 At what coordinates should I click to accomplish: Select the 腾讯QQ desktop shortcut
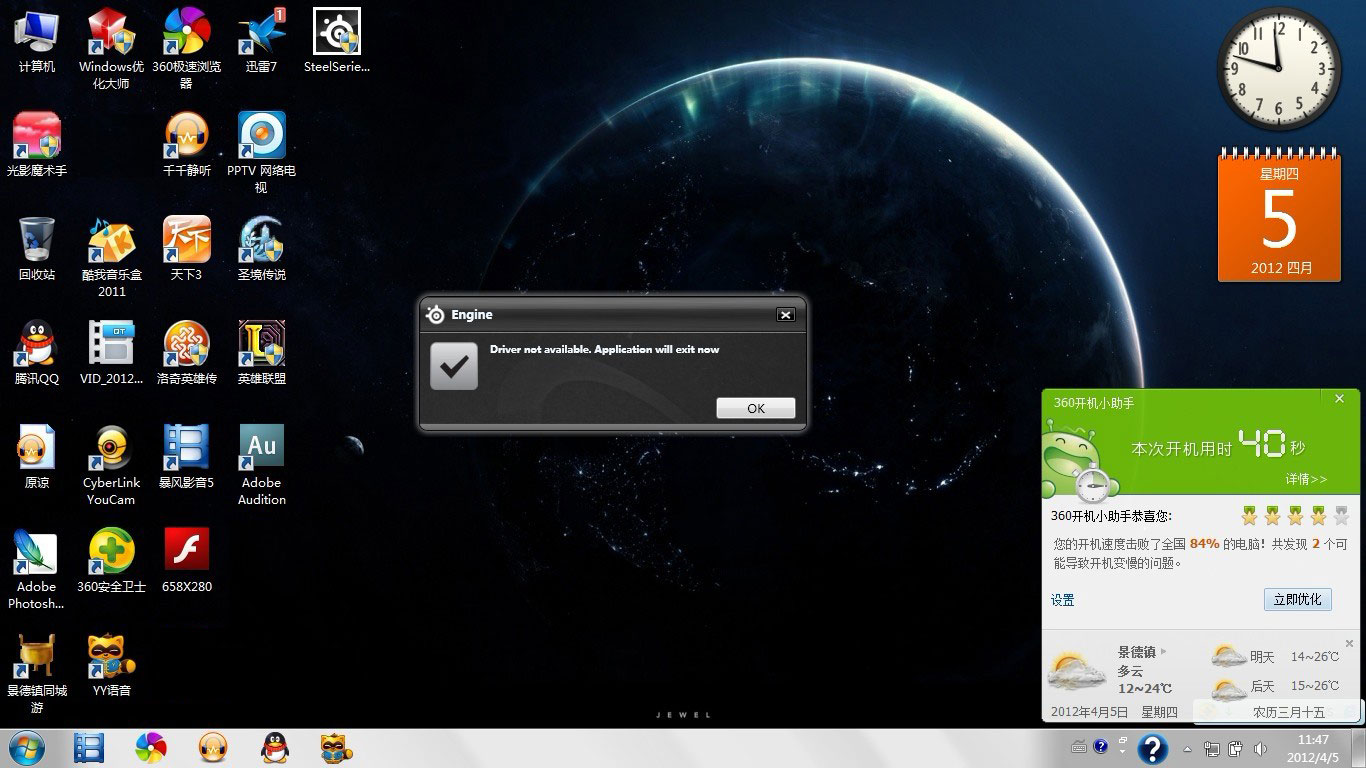pyautogui.click(x=37, y=353)
